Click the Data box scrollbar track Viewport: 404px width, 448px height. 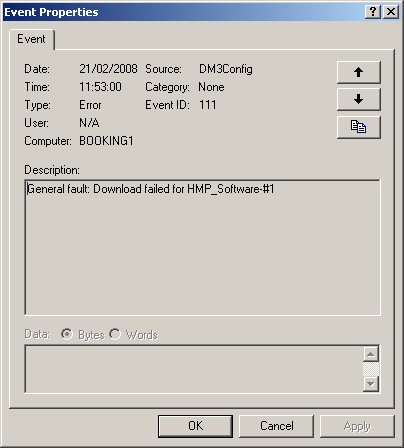pos(371,369)
